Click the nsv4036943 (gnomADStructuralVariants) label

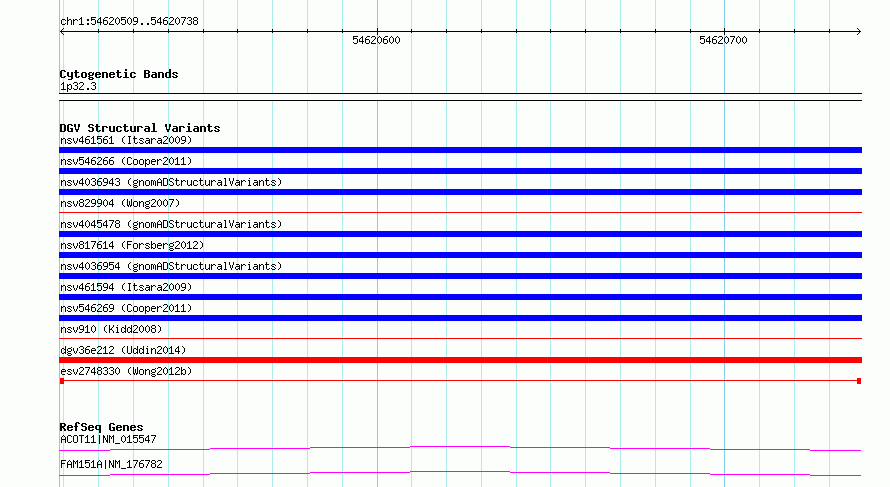point(171,182)
